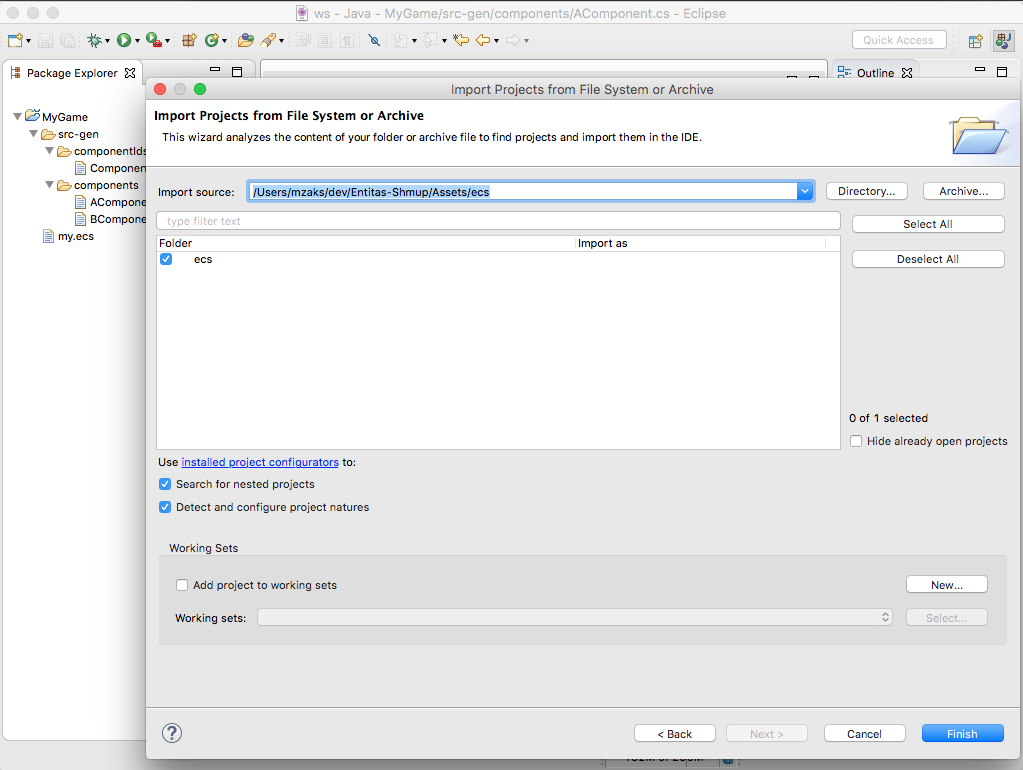
Task: Click the Last Edit Location icon
Action: 461,40
